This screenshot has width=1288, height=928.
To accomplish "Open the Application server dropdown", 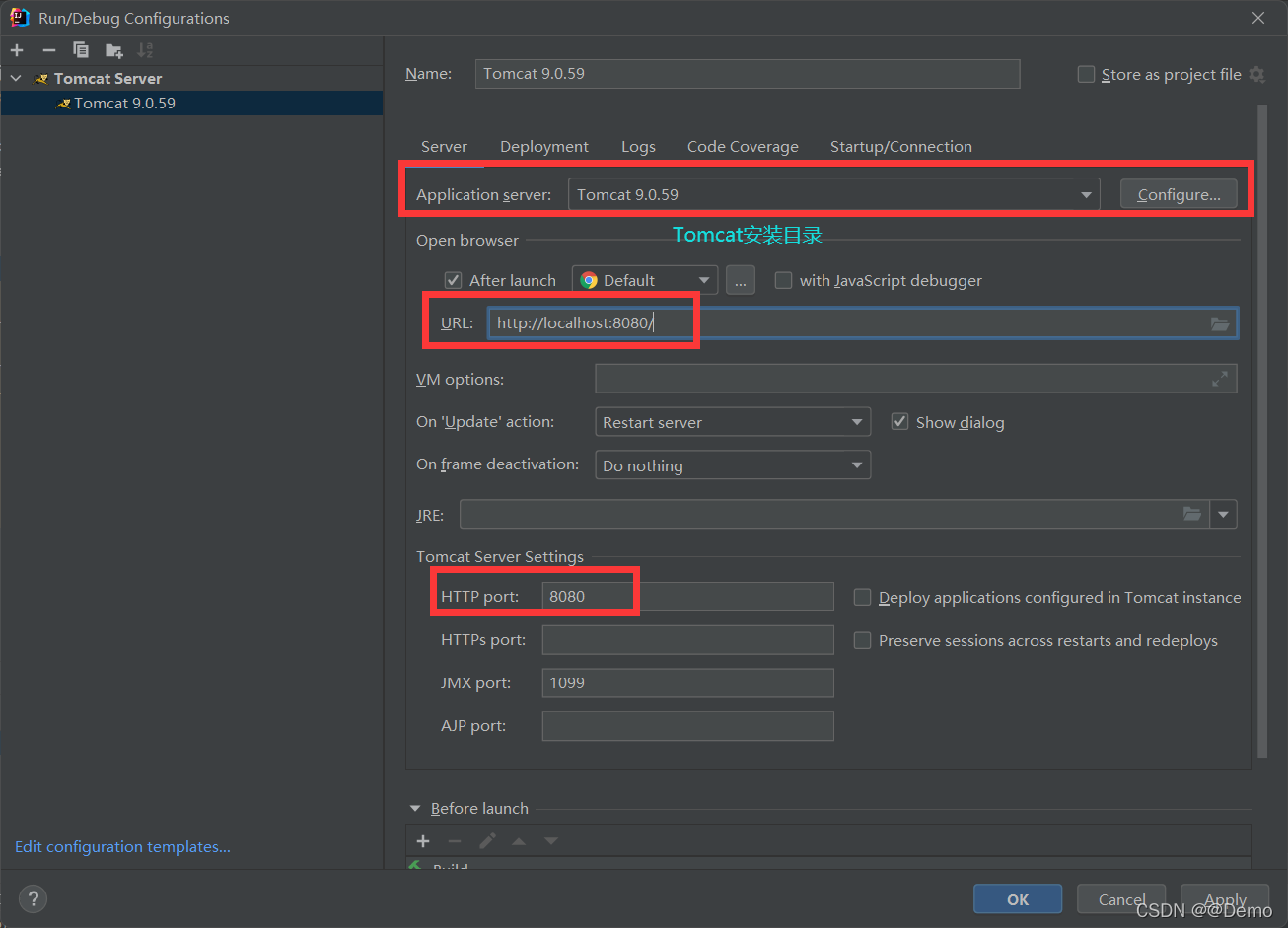I will [834, 194].
